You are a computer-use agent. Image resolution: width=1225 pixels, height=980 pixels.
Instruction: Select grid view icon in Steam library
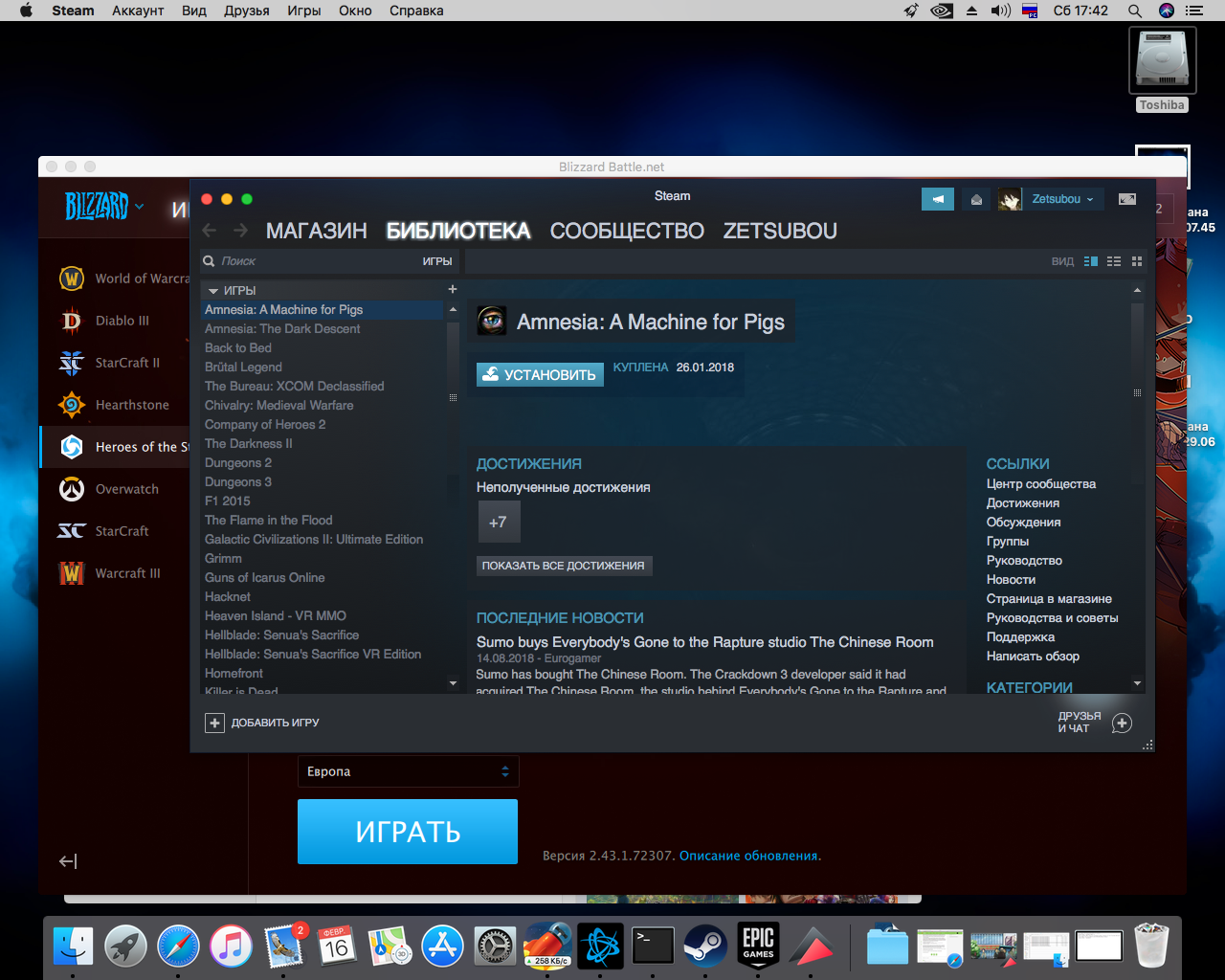coord(1137,261)
